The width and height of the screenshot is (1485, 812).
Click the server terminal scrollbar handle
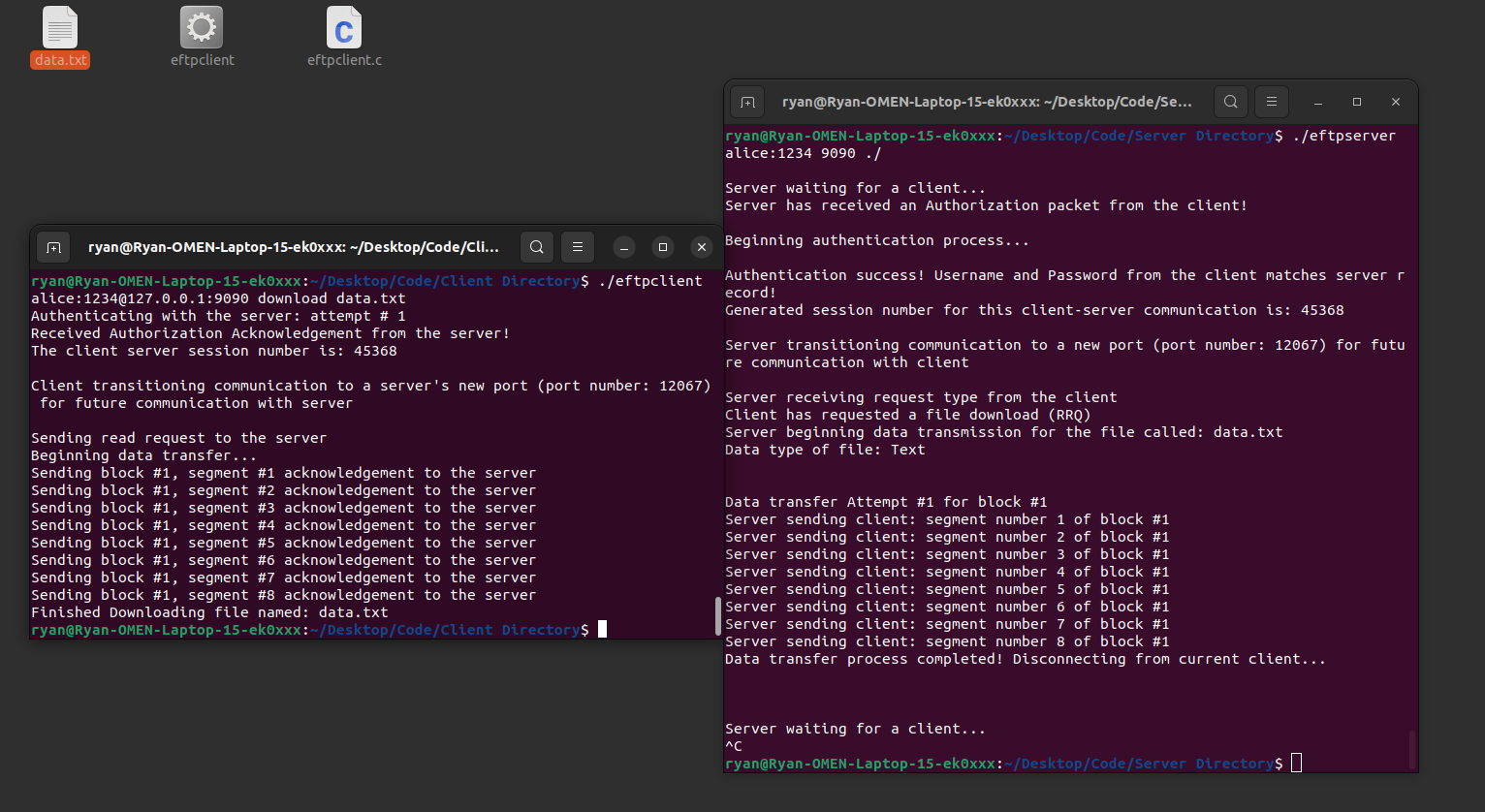pyautogui.click(x=1411, y=750)
